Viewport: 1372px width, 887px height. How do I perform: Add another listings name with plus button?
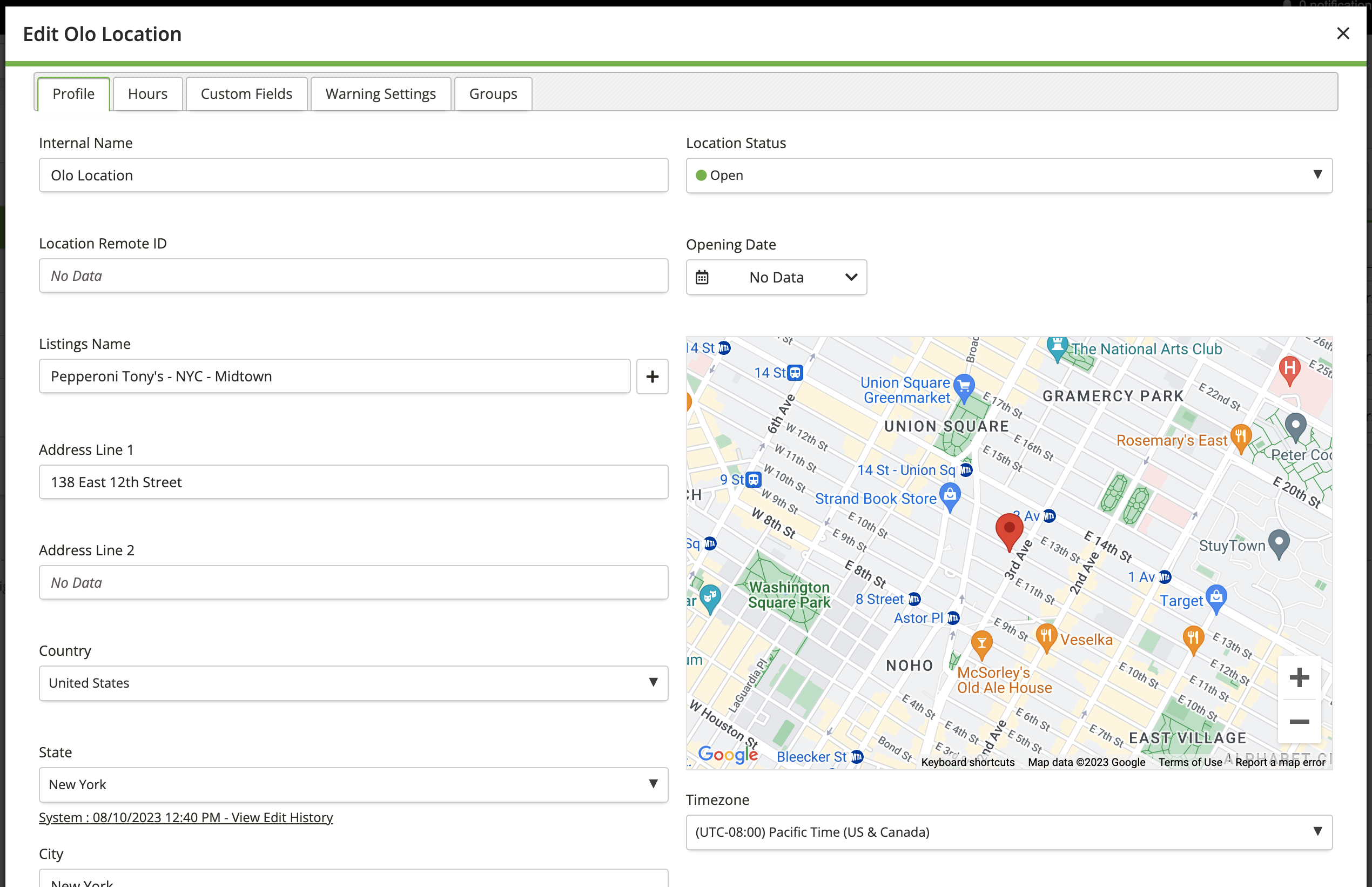[652, 377]
